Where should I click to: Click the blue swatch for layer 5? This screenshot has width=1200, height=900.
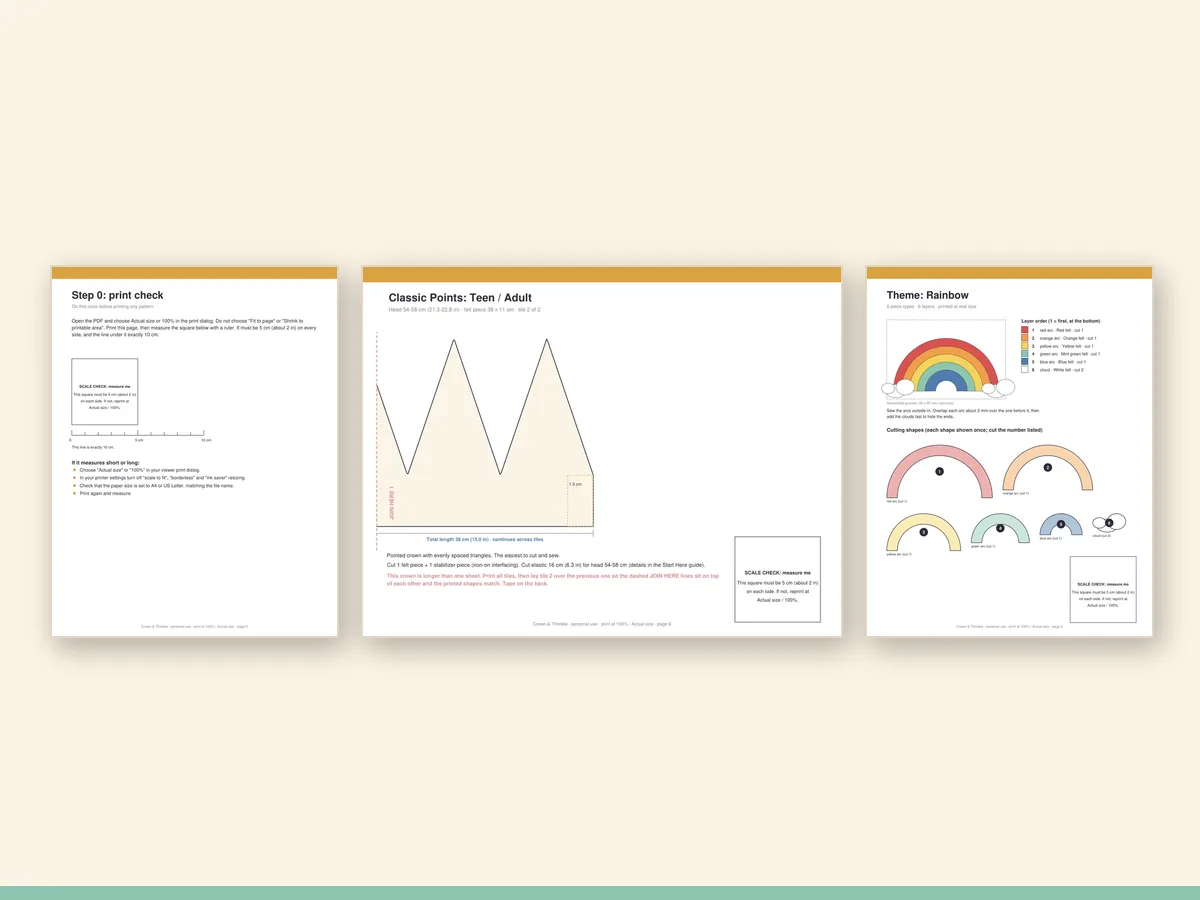(1024, 361)
